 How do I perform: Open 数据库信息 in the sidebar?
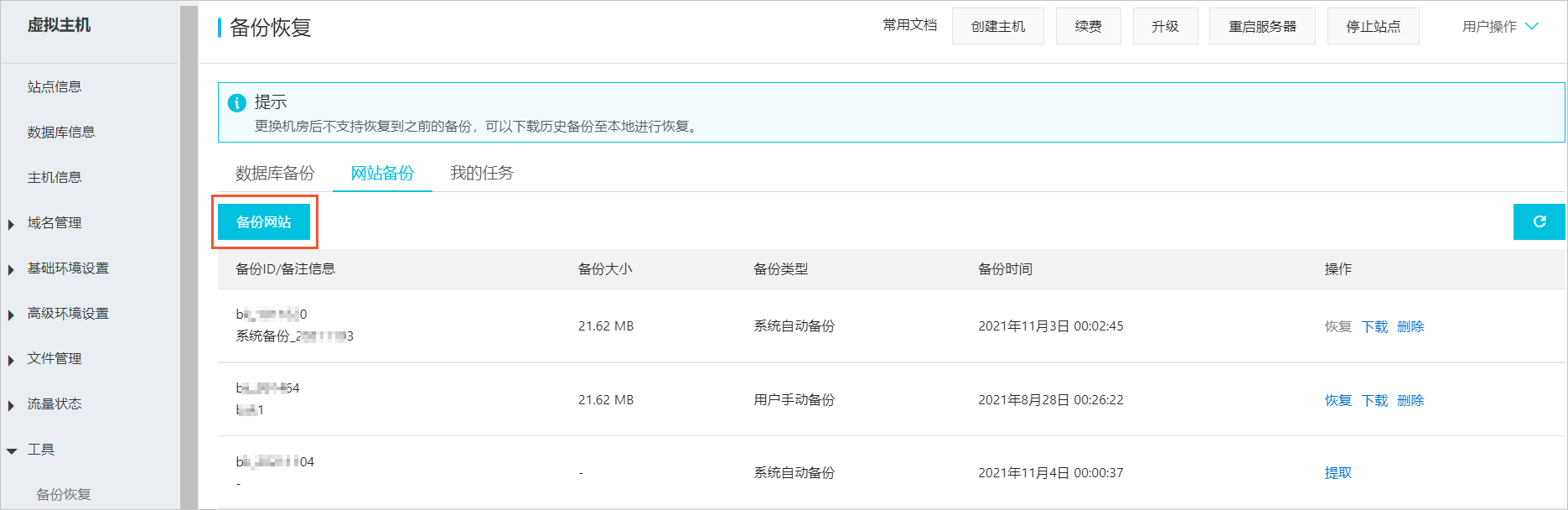[x=61, y=132]
